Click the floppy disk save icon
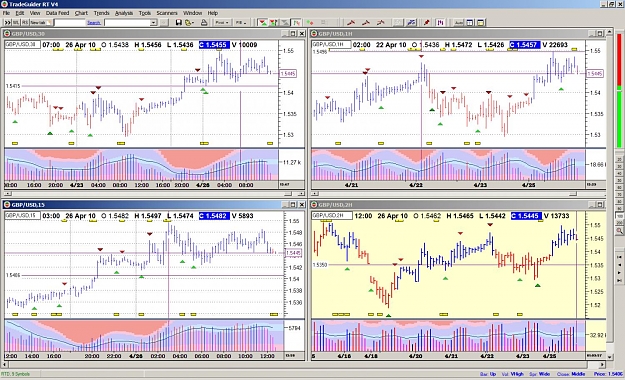This screenshot has width=625, height=380. click(x=179, y=23)
